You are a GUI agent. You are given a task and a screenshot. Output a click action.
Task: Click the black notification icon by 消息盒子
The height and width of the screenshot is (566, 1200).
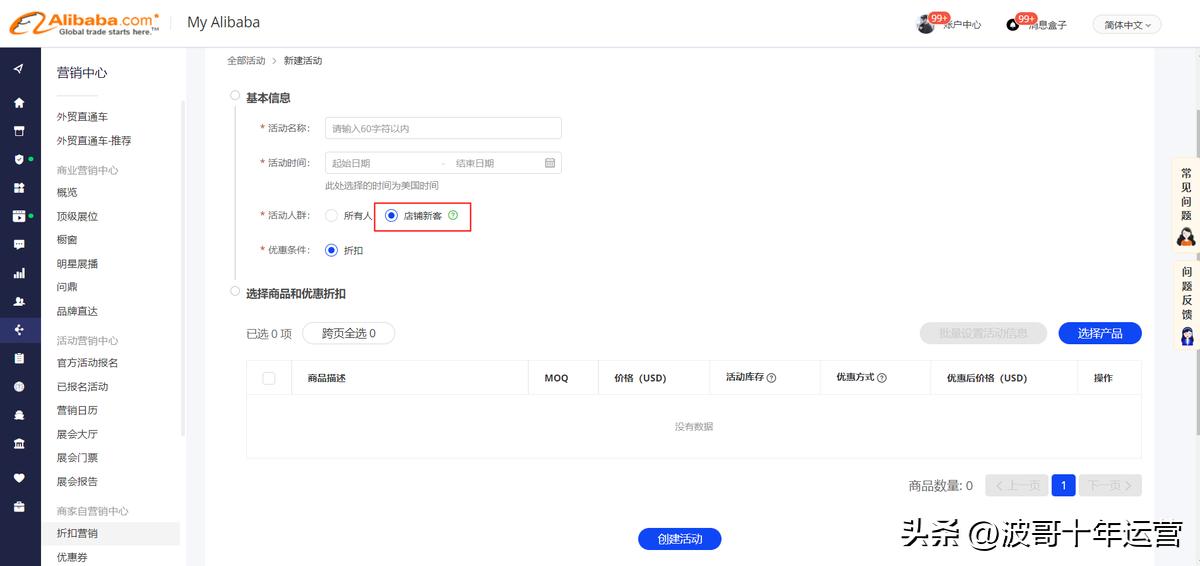1012,25
